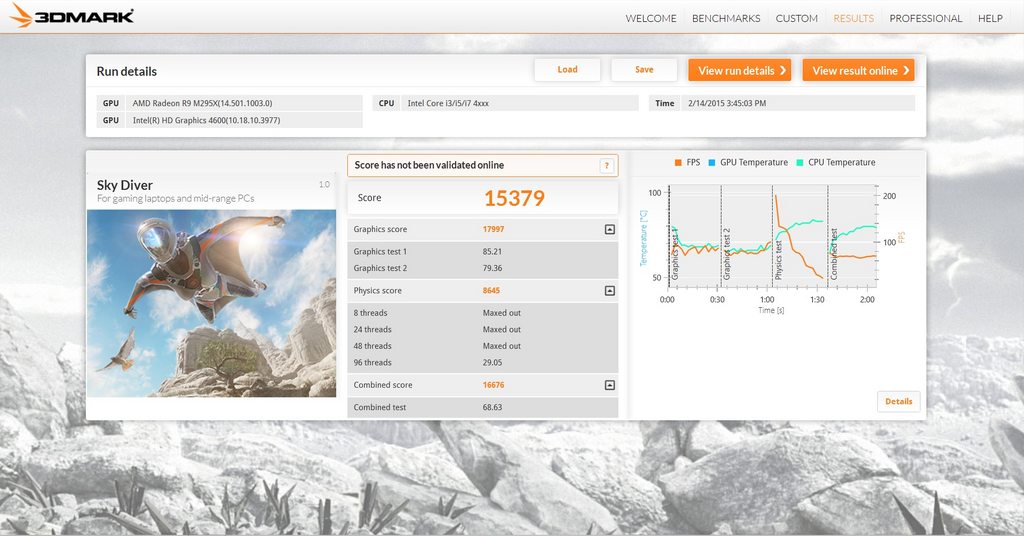Image resolution: width=1024 pixels, height=536 pixels.
Task: Switch to the Benchmarks tab
Action: point(726,18)
